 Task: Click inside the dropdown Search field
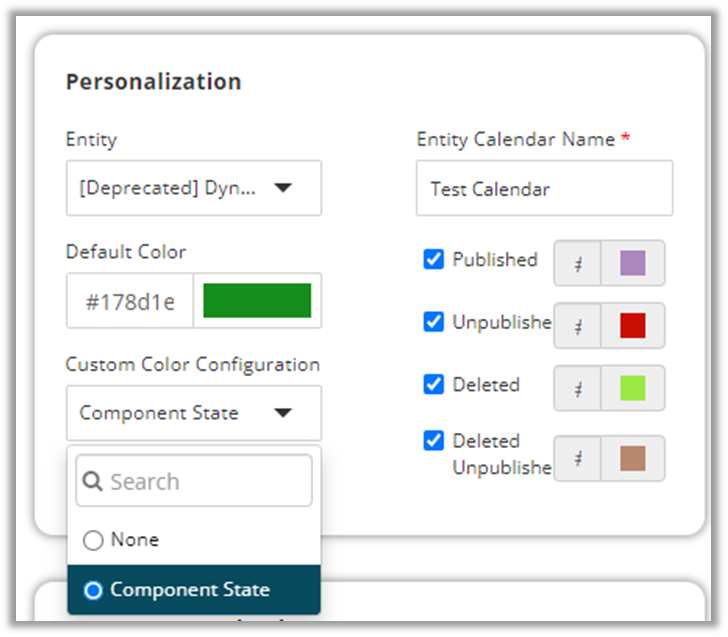click(x=205, y=482)
